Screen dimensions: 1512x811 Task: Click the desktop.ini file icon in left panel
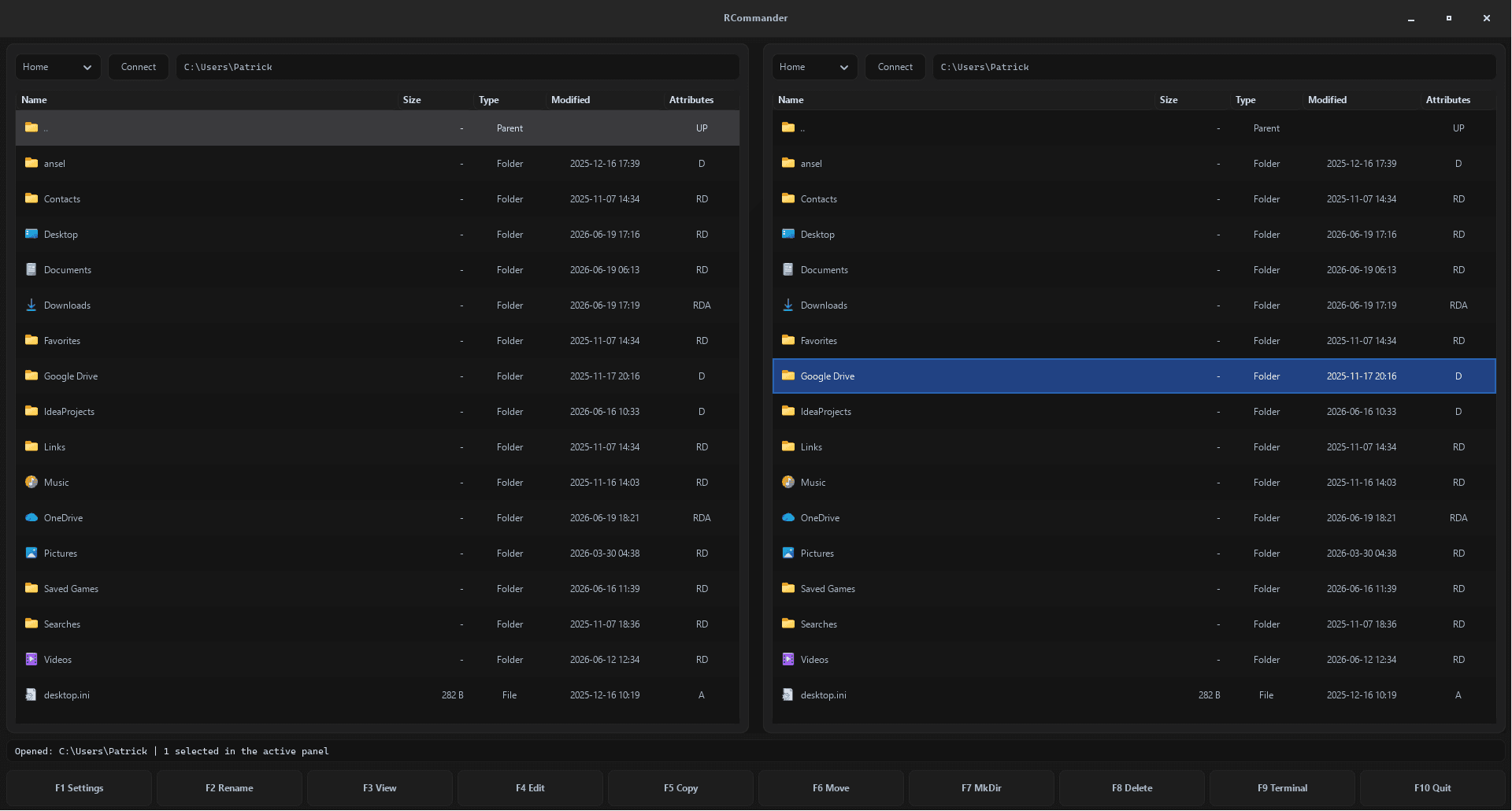tap(31, 694)
